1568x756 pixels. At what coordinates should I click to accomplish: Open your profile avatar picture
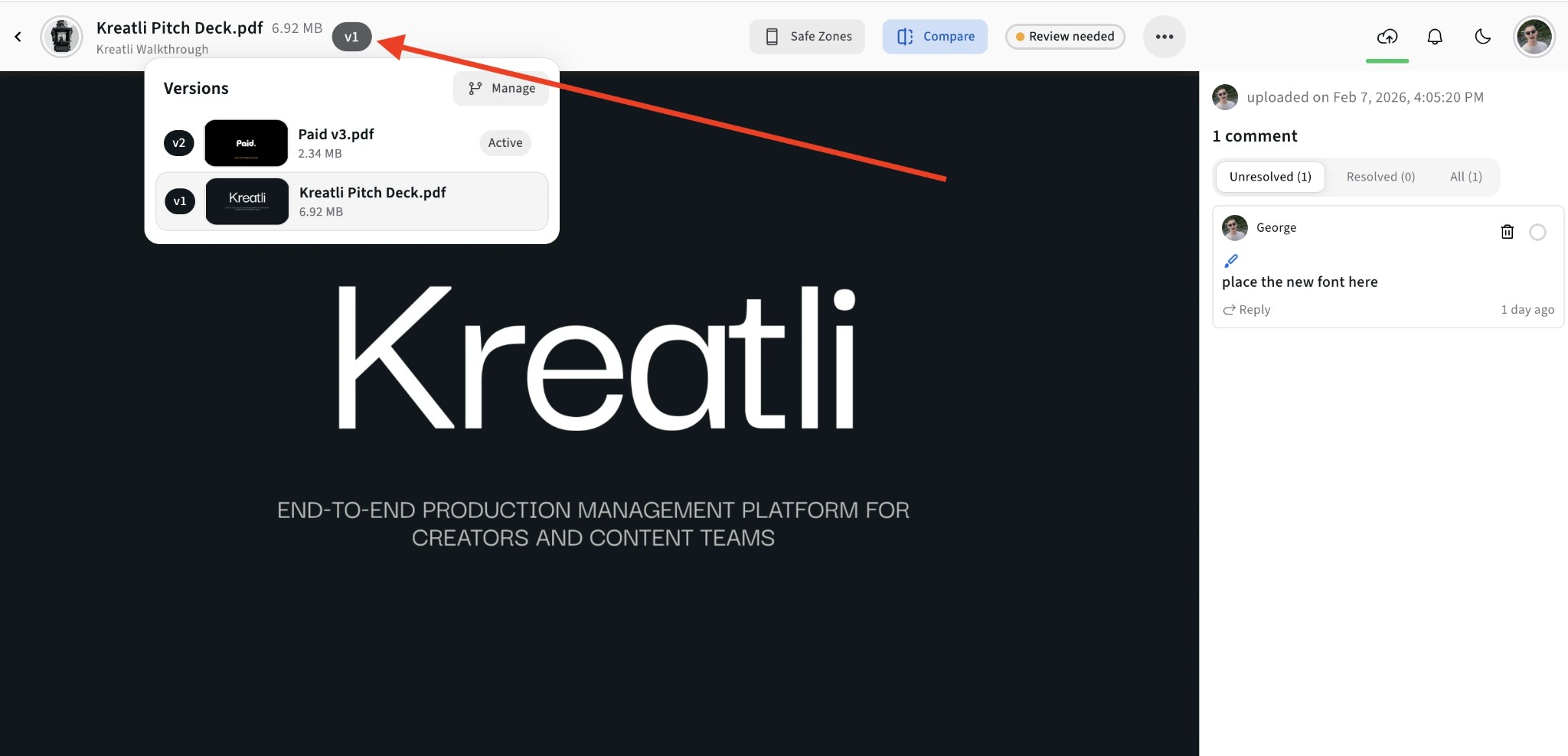1534,36
